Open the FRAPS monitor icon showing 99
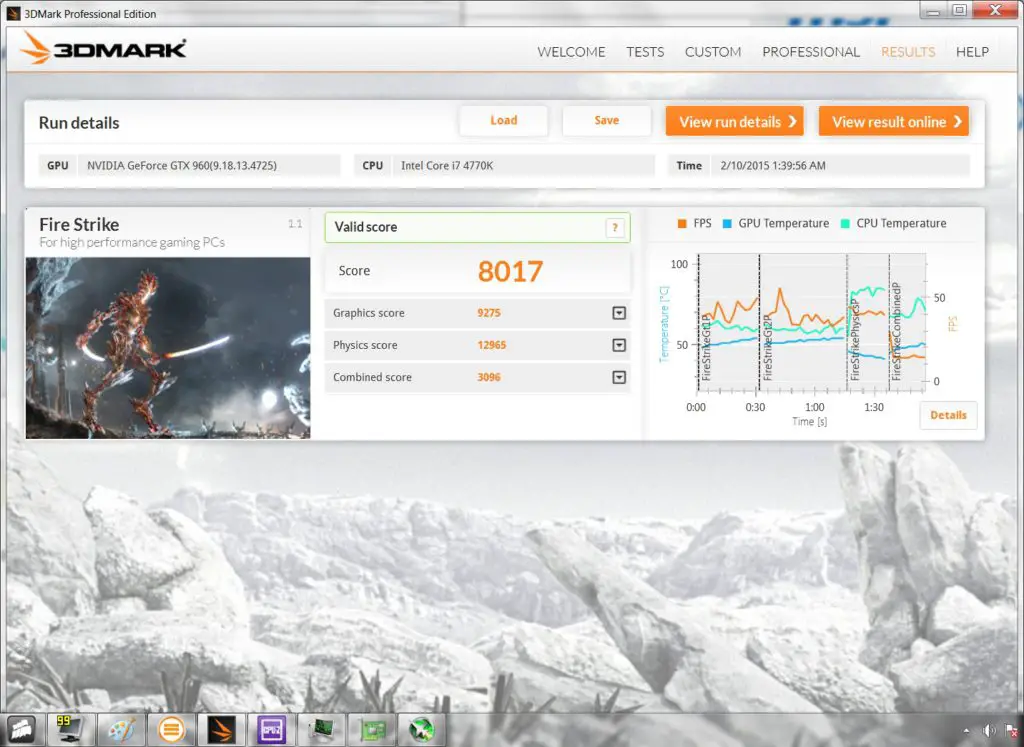The image size is (1024, 747). coord(69,729)
